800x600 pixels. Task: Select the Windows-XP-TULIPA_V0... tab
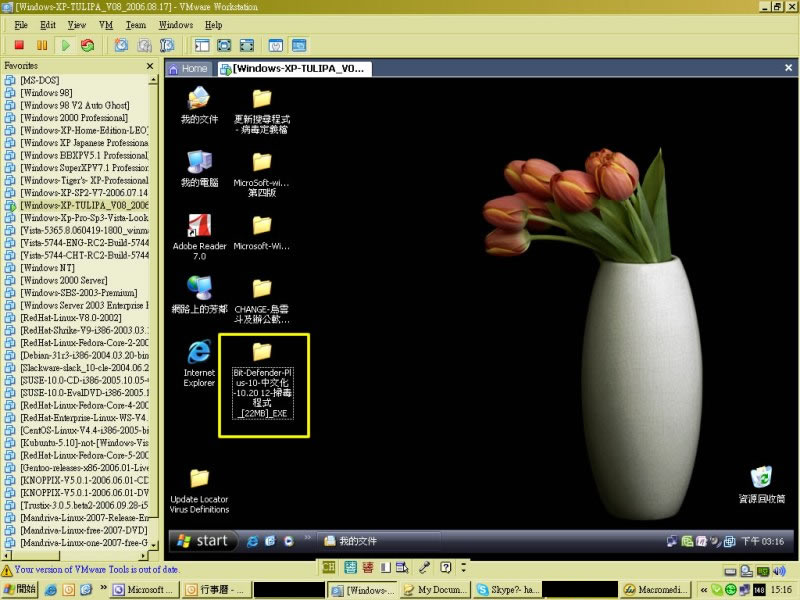click(294, 69)
